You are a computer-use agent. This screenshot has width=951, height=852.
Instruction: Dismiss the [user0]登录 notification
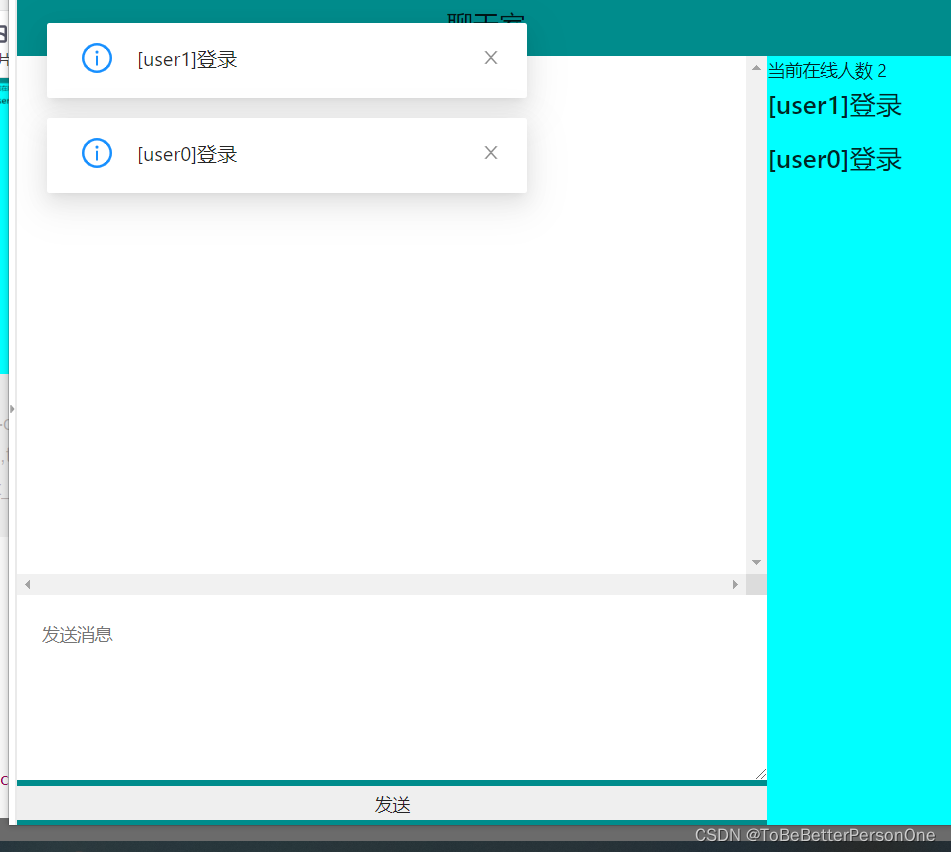tap(490, 152)
